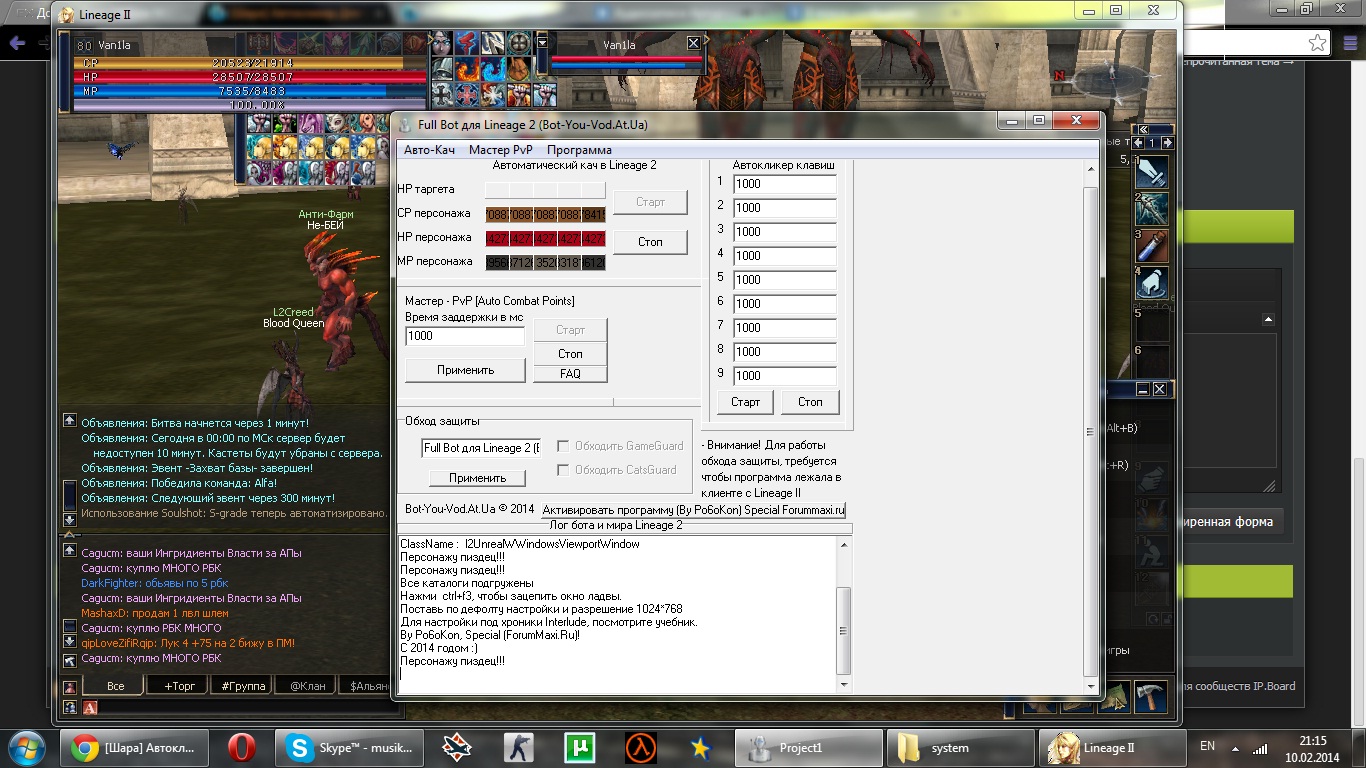Open Project1 from taskbar
Viewport: 1366px width, 768px height.
click(x=809, y=748)
